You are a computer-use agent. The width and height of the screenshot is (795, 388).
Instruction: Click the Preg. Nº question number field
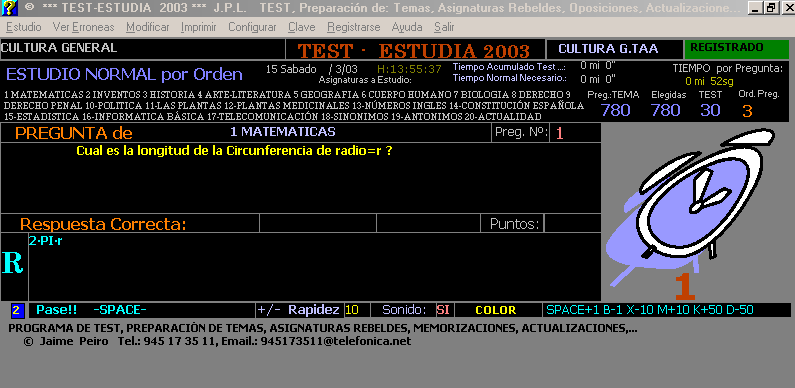(x=575, y=133)
